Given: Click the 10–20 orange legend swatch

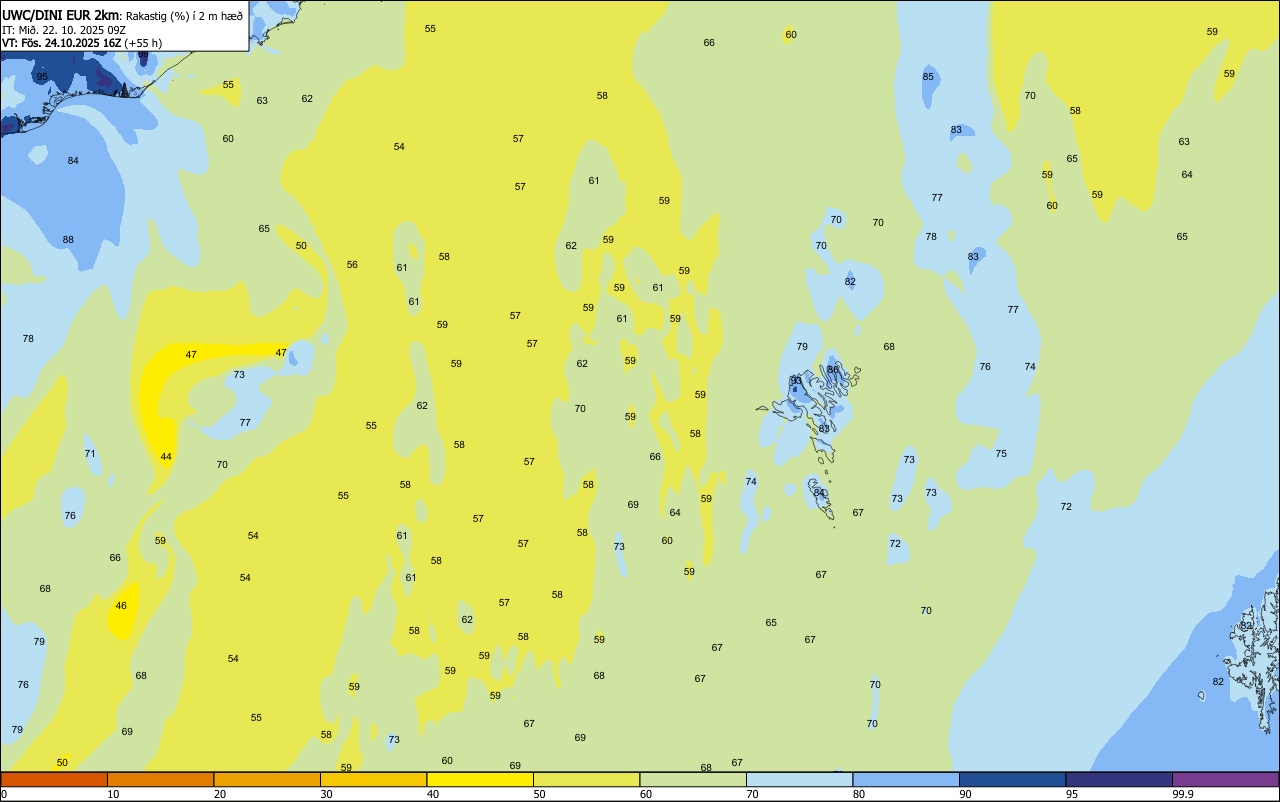Looking at the screenshot, I should click(x=160, y=779).
